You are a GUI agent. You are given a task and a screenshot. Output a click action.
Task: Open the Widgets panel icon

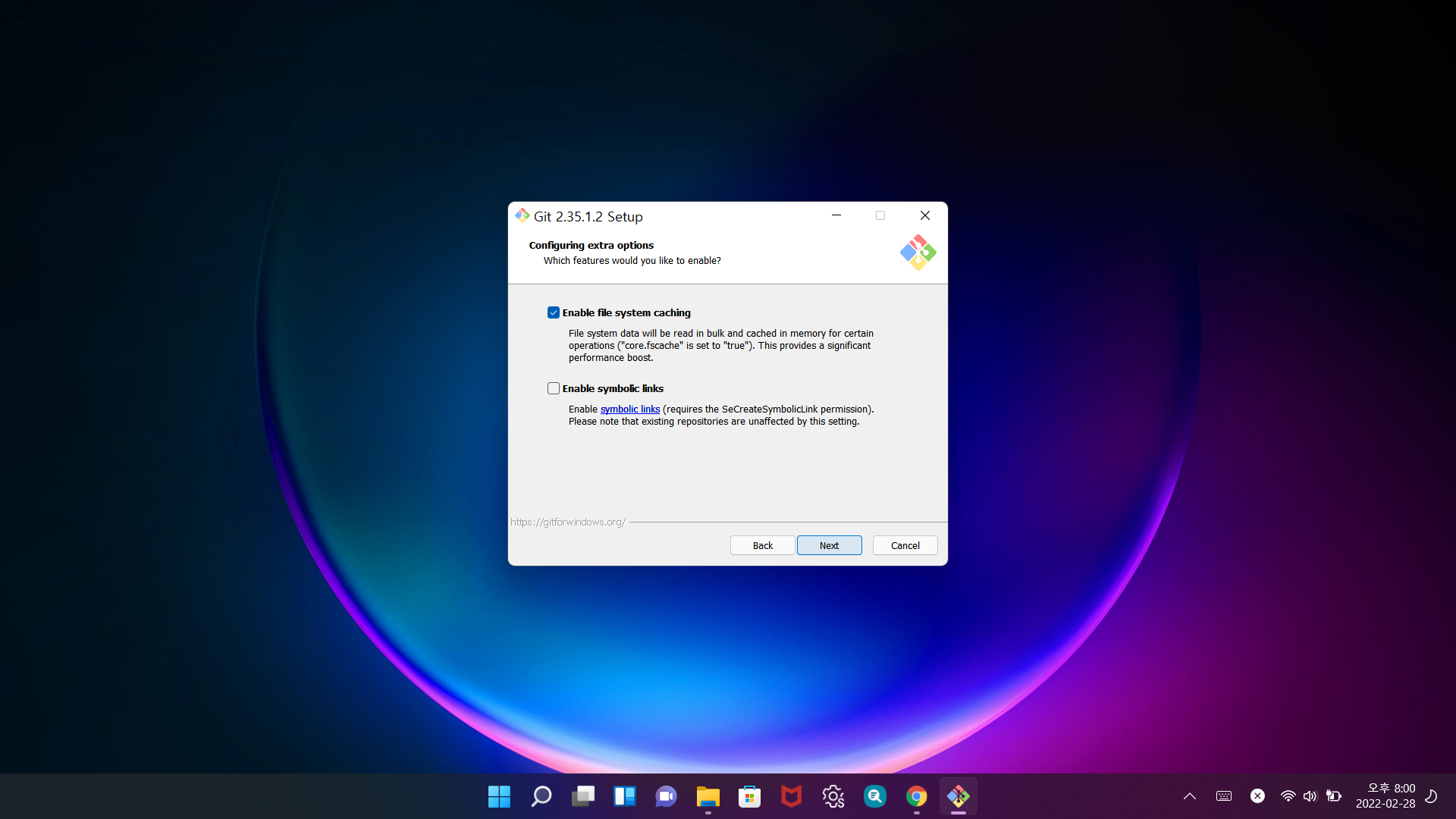[x=624, y=796]
